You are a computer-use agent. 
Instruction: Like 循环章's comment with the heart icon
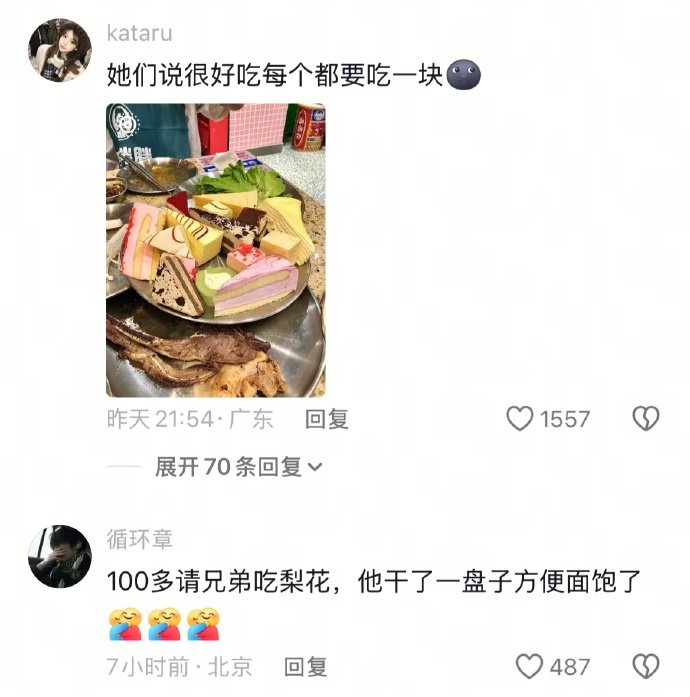point(529,666)
